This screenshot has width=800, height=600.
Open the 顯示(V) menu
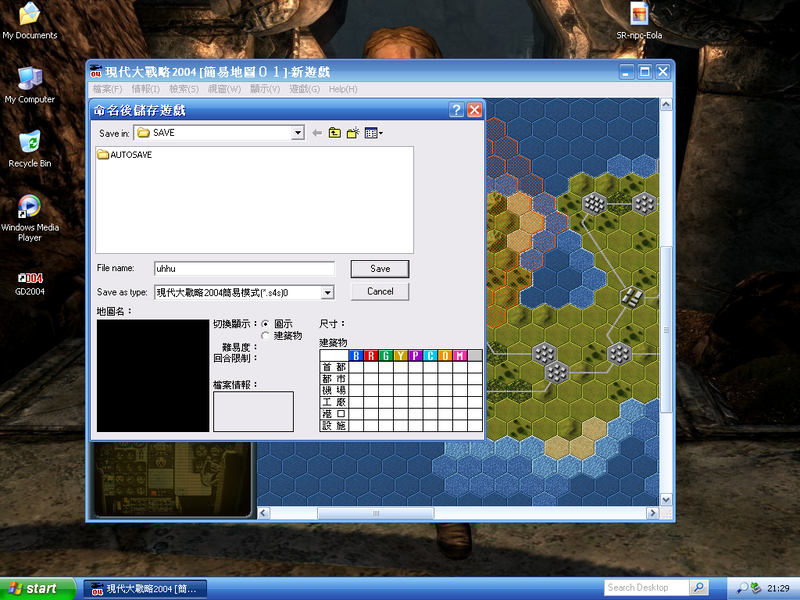265,89
